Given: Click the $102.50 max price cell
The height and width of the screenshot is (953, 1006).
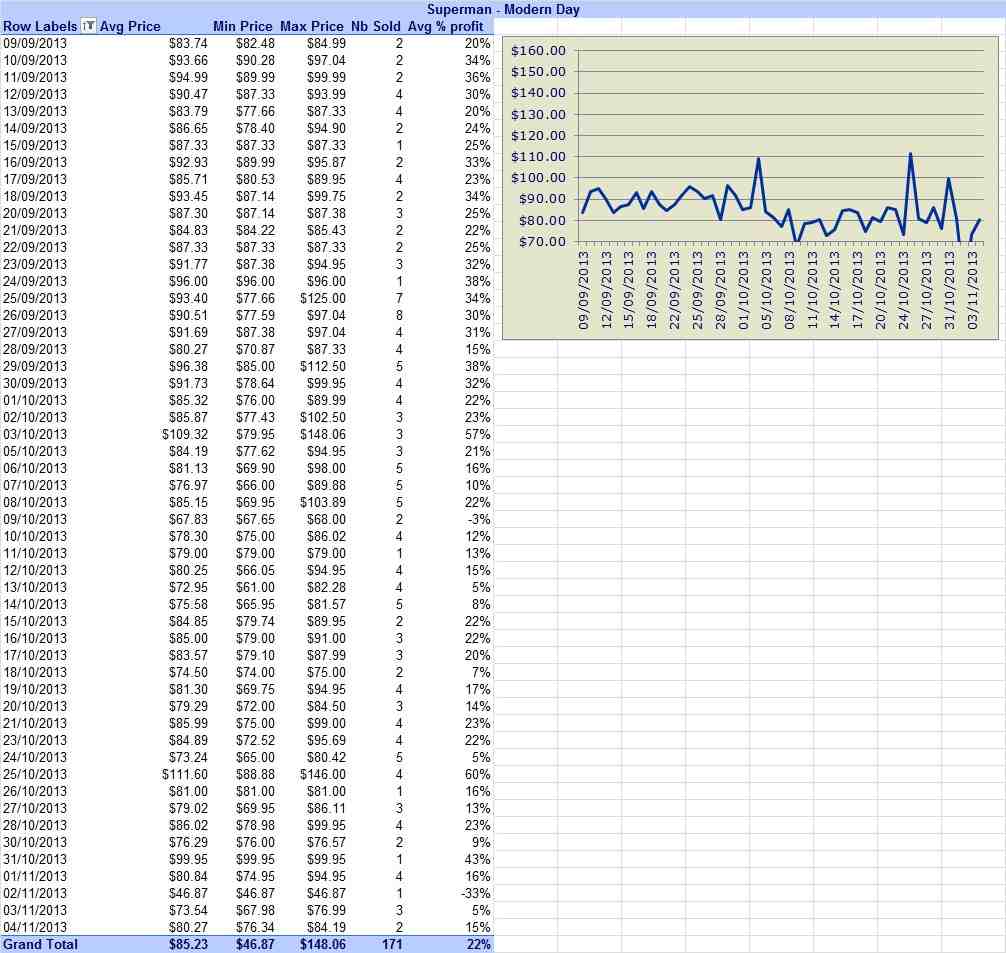Looking at the screenshot, I should click(x=323, y=417).
